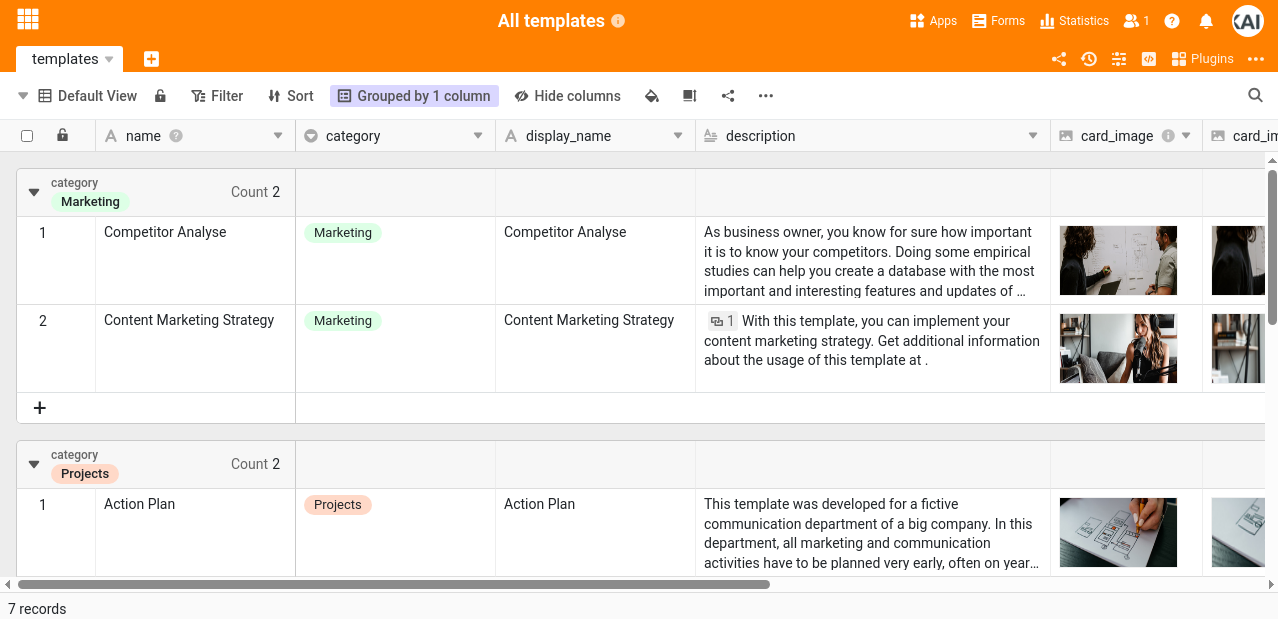Open Action Plan card_image thumbnail

pos(1118,532)
